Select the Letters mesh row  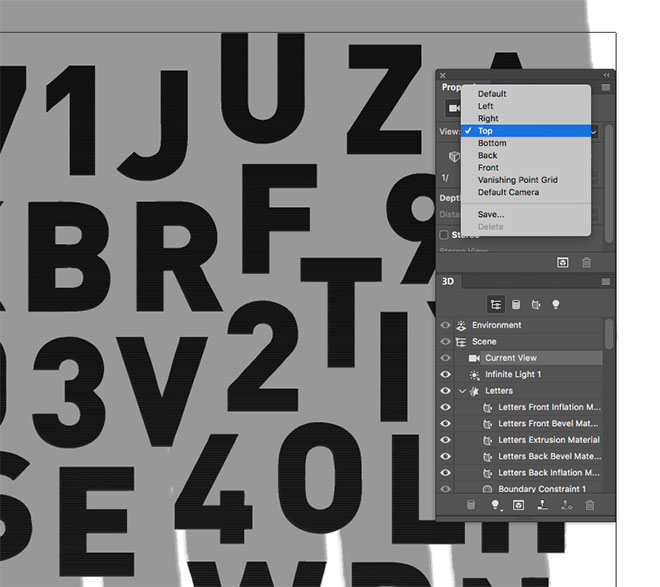[529, 390]
